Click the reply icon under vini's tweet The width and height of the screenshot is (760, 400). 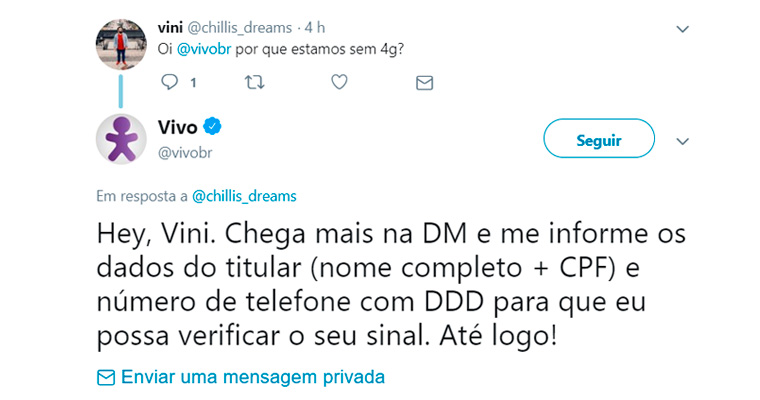click(x=168, y=83)
